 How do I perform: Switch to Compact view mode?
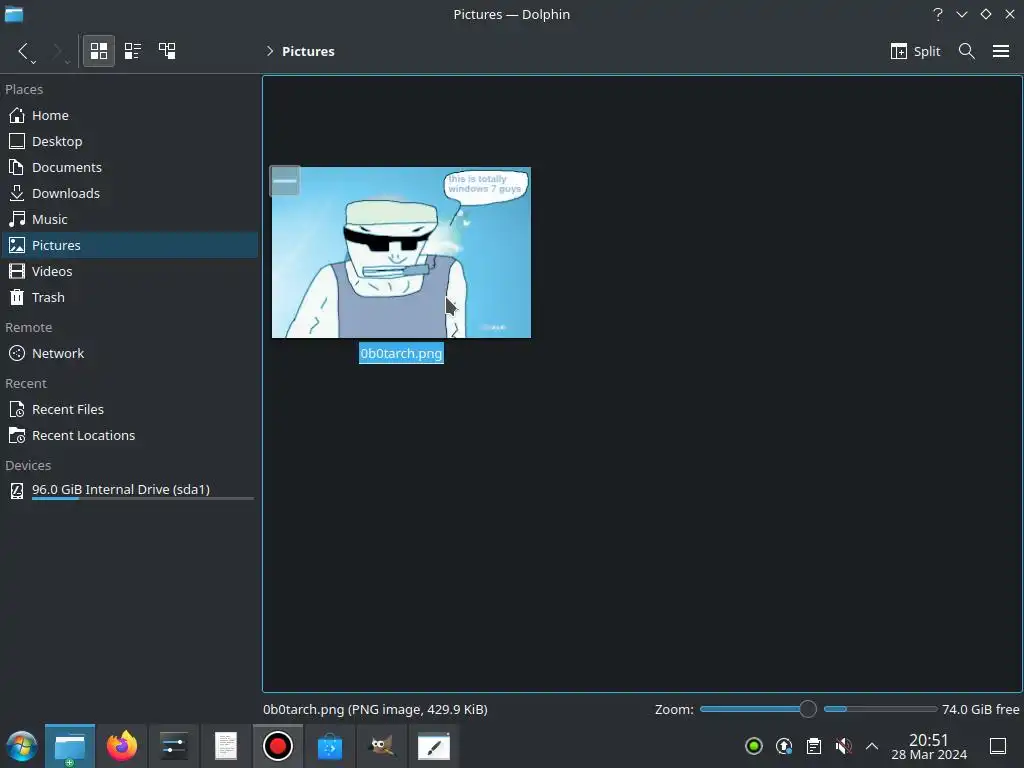click(133, 51)
